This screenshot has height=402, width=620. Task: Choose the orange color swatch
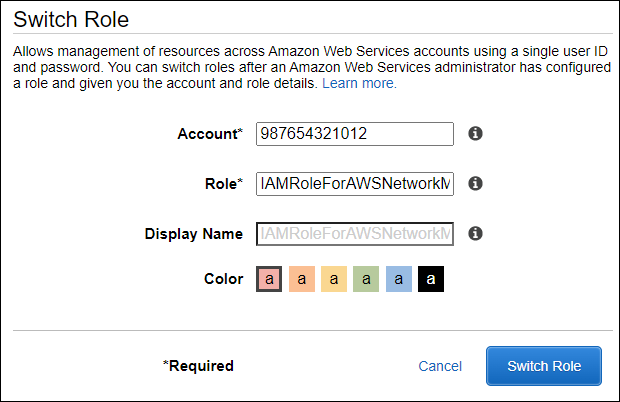click(302, 279)
